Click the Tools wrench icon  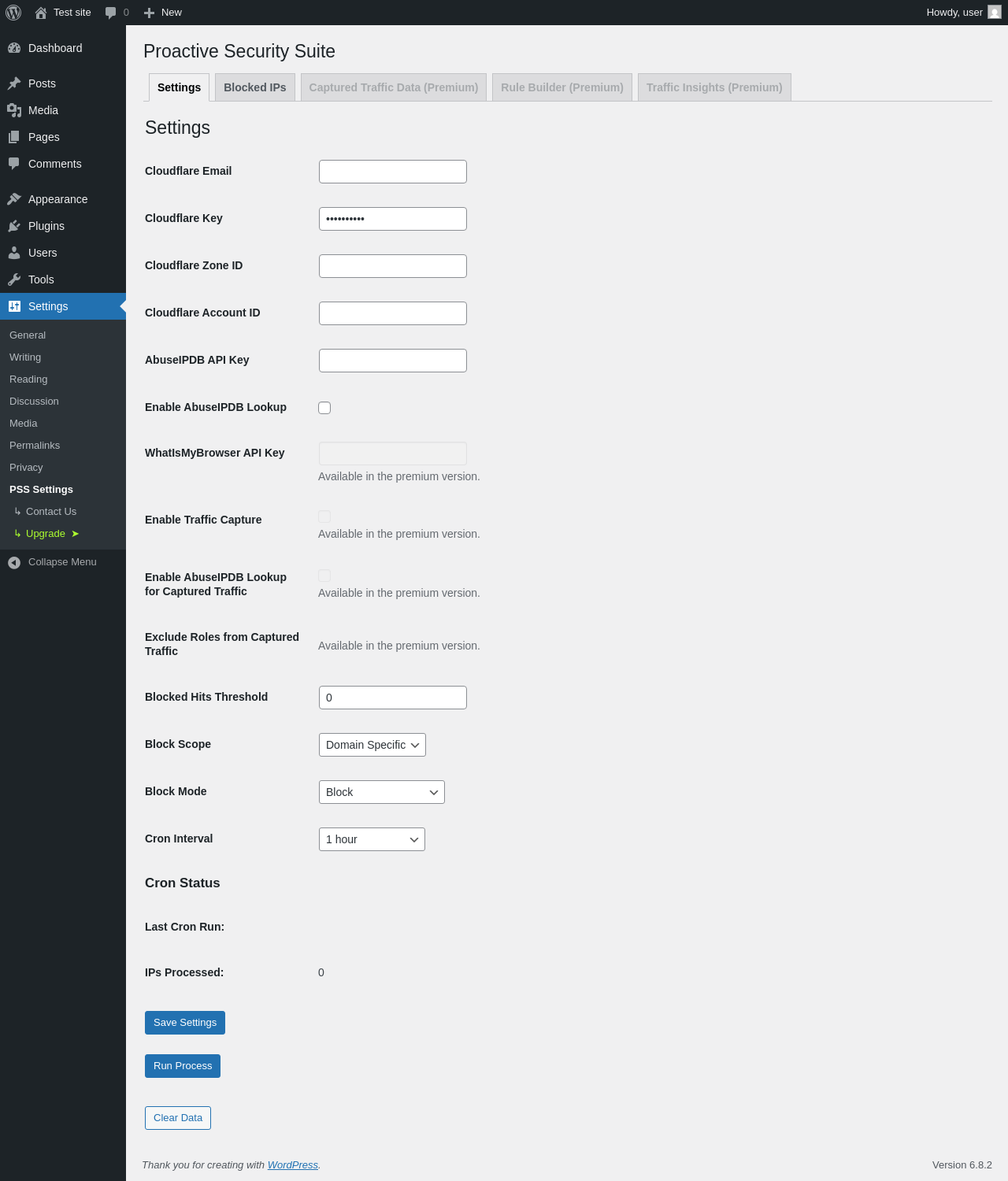[x=14, y=280]
